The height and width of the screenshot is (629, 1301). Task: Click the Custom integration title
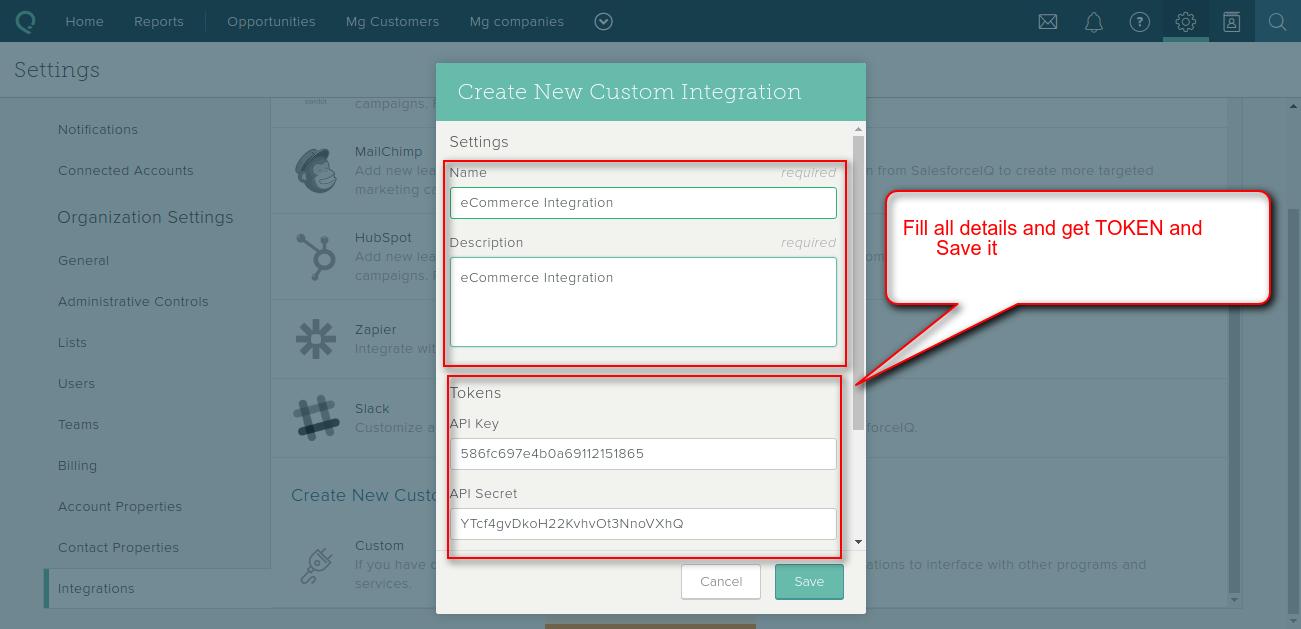pyautogui.click(x=379, y=545)
